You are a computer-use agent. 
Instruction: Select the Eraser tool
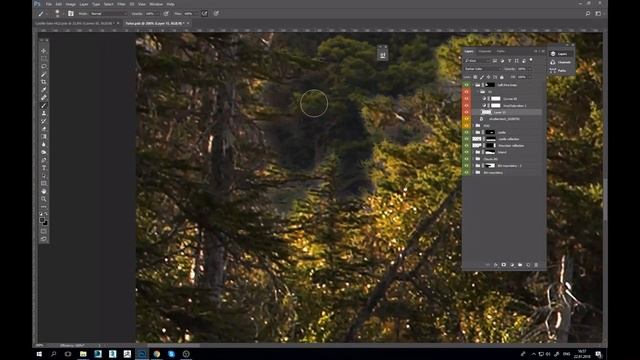coord(44,129)
